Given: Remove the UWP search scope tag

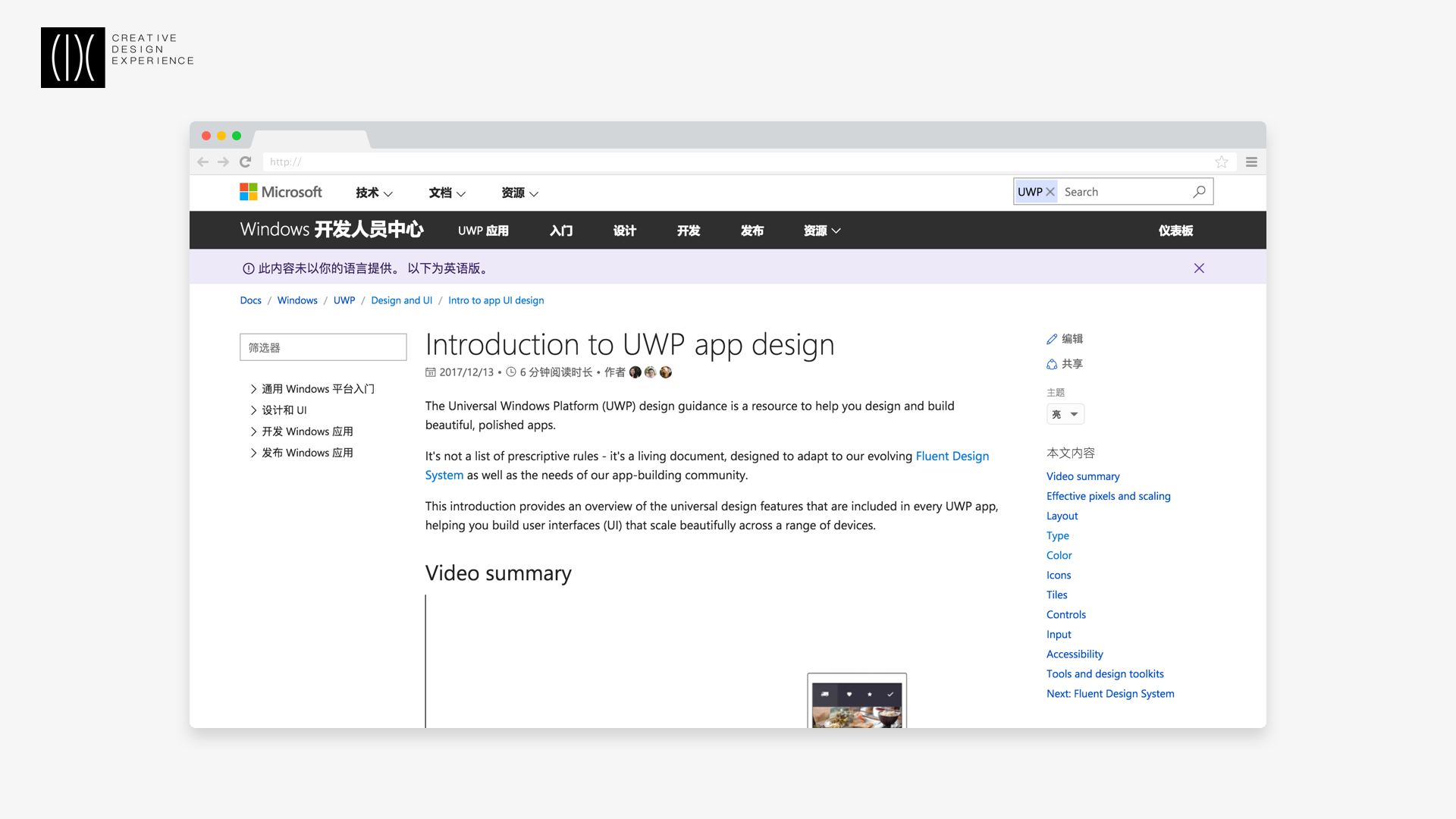Looking at the screenshot, I should tap(1050, 192).
